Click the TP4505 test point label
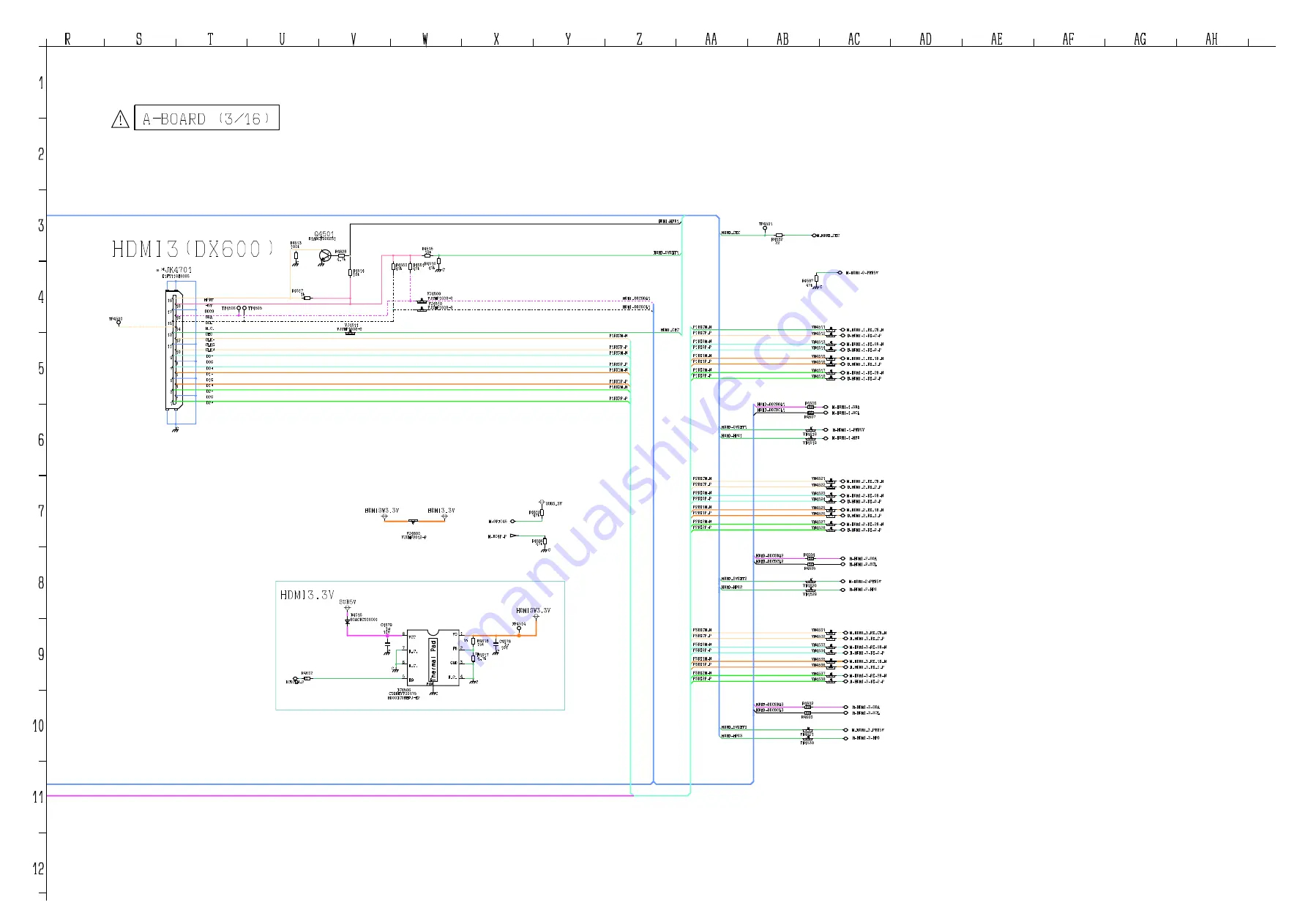 [x=255, y=309]
